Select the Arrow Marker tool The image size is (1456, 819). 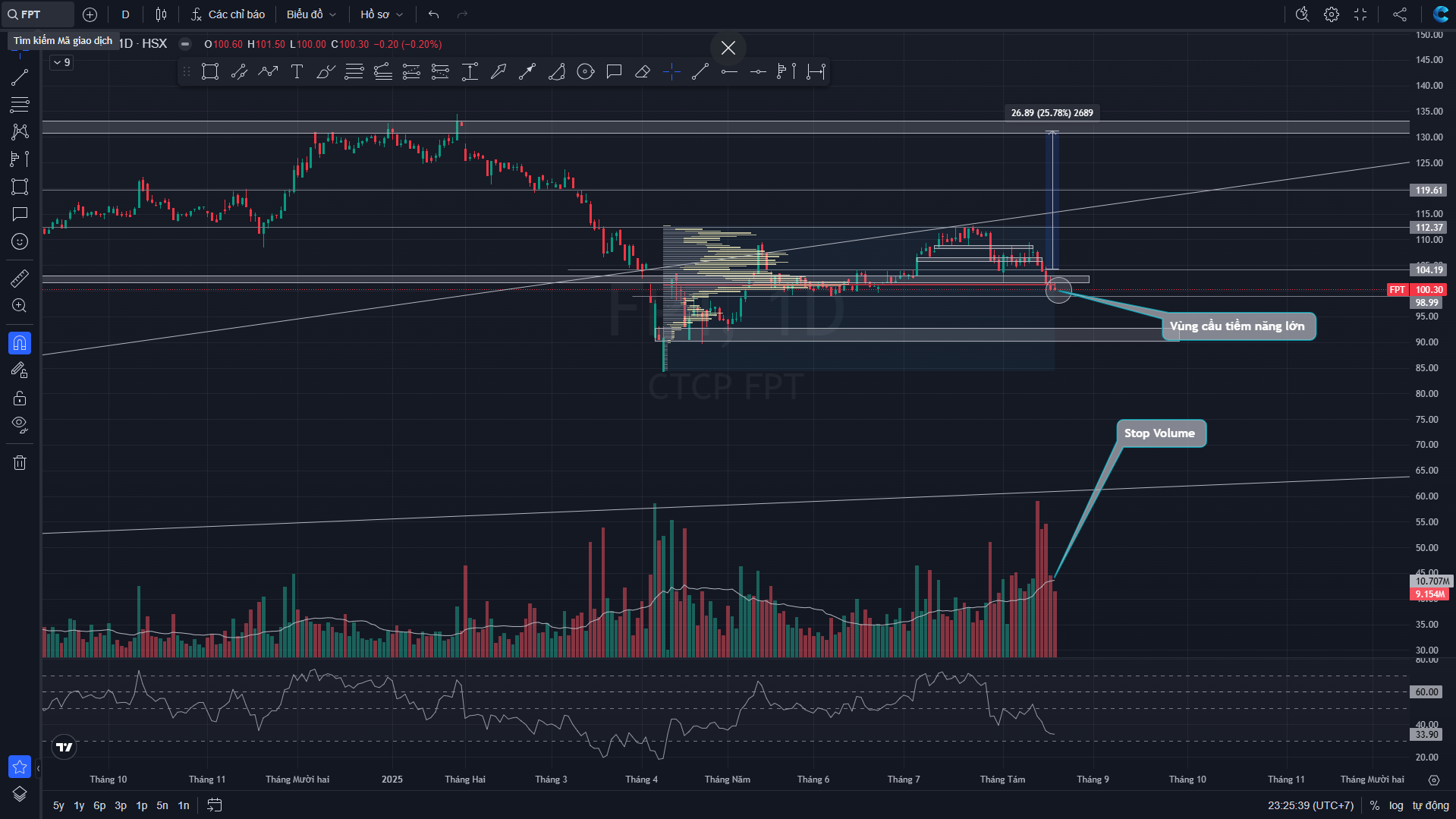pyautogui.click(x=498, y=72)
